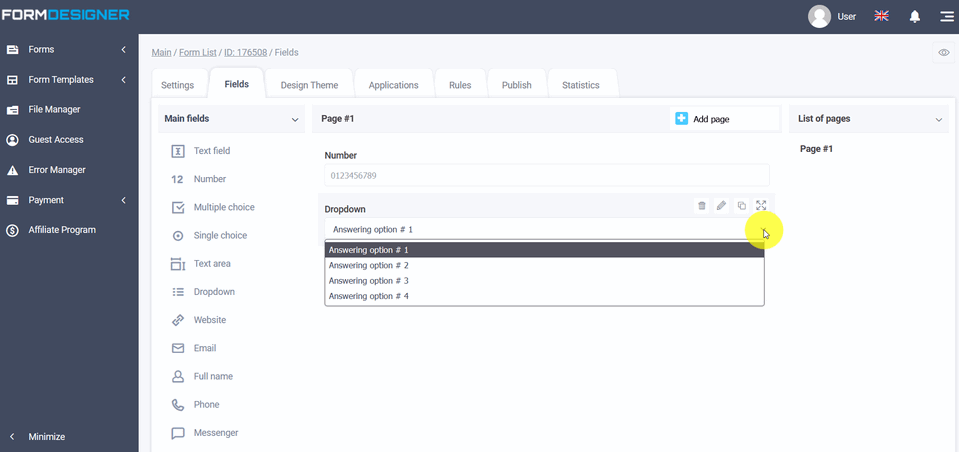Click the language flag icon
The width and height of the screenshot is (959, 452).
point(881,16)
